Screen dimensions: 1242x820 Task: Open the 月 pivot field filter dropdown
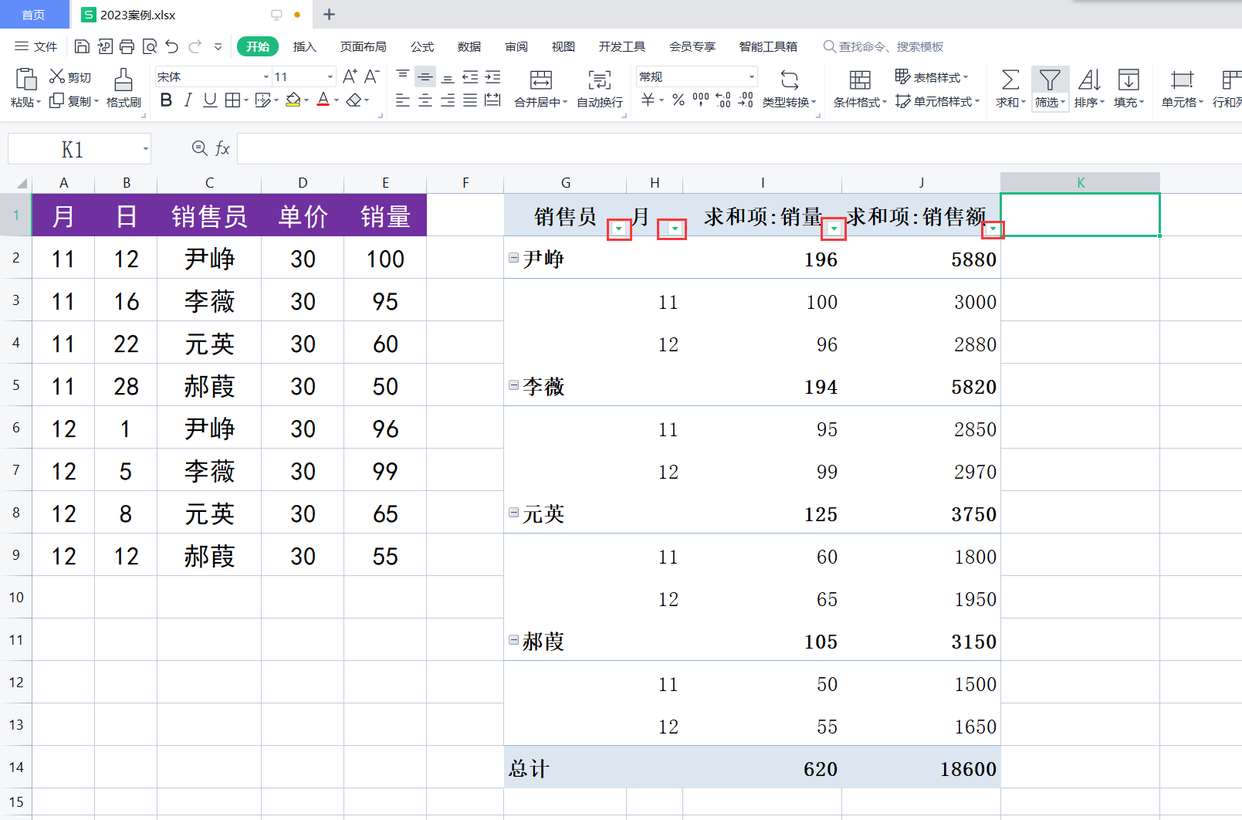pos(675,230)
